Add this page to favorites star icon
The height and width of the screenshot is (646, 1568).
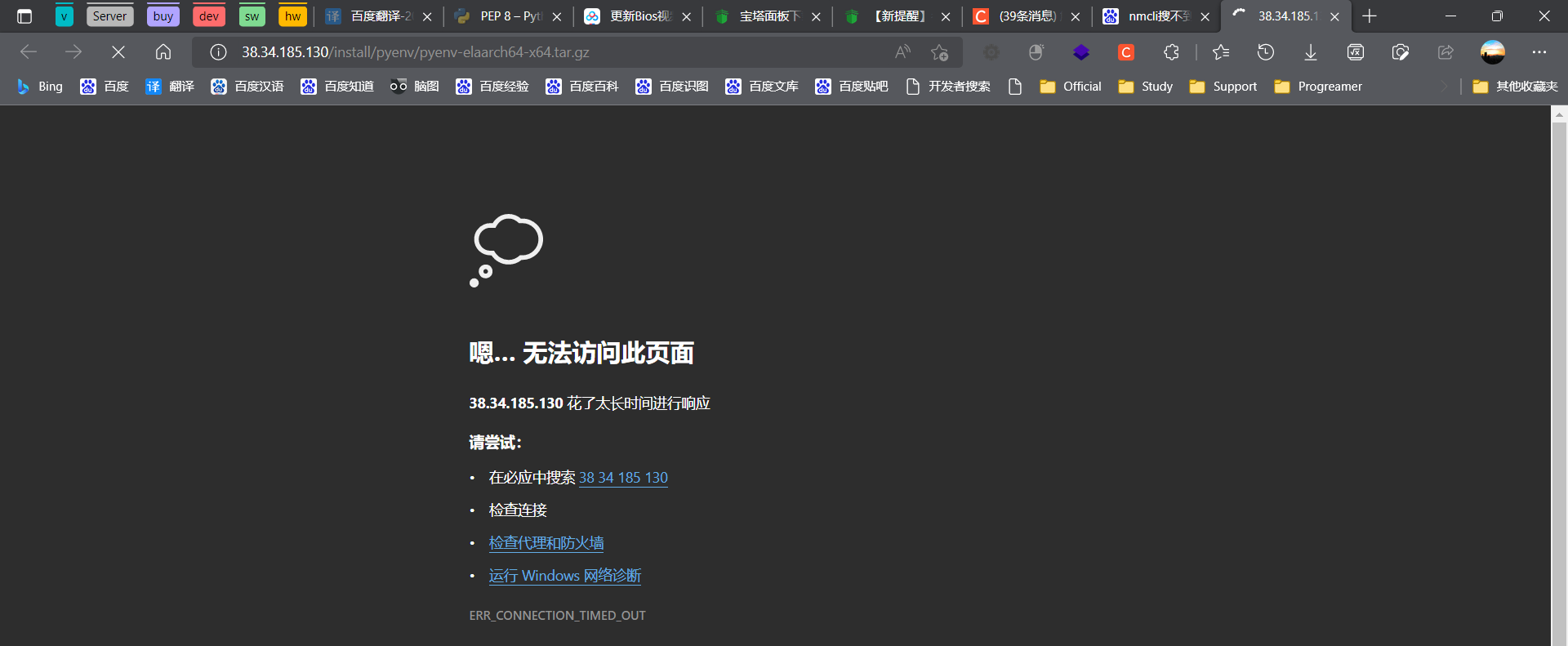[x=939, y=52]
